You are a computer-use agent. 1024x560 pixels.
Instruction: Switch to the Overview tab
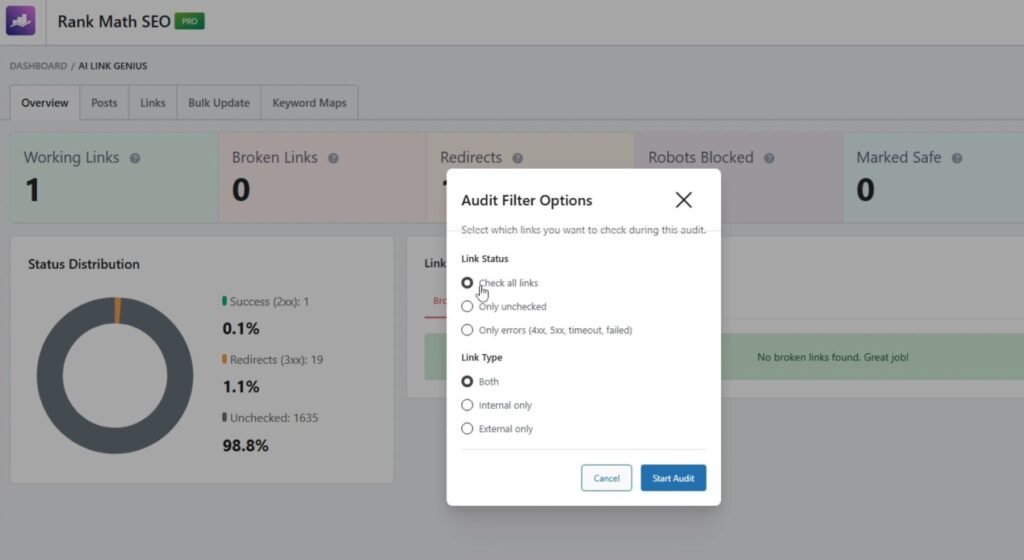44,102
